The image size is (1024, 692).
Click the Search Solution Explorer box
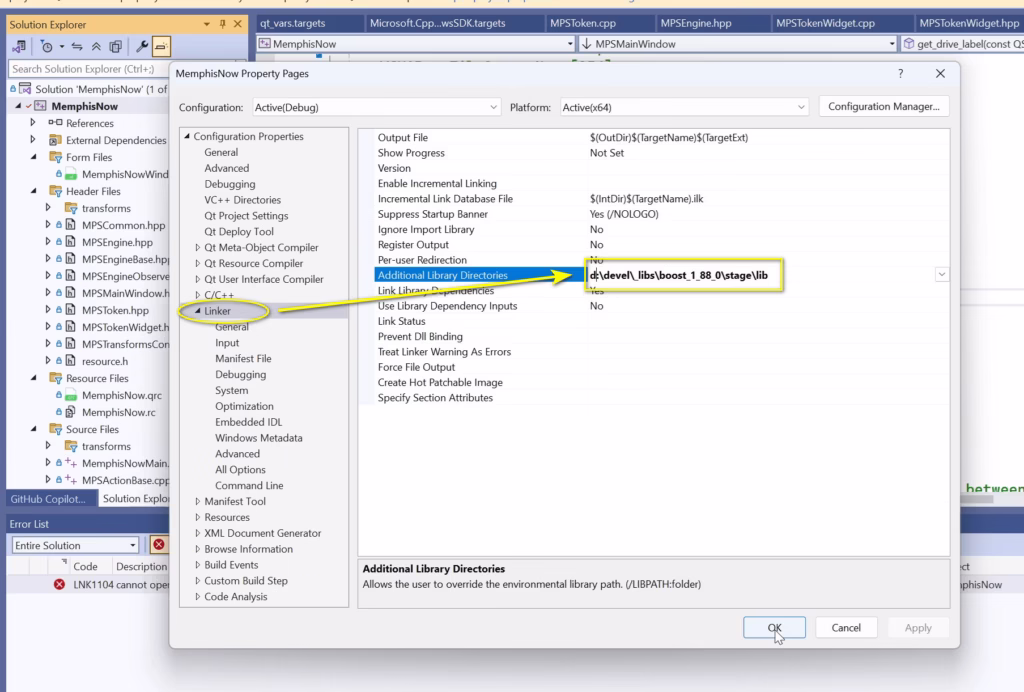click(85, 69)
